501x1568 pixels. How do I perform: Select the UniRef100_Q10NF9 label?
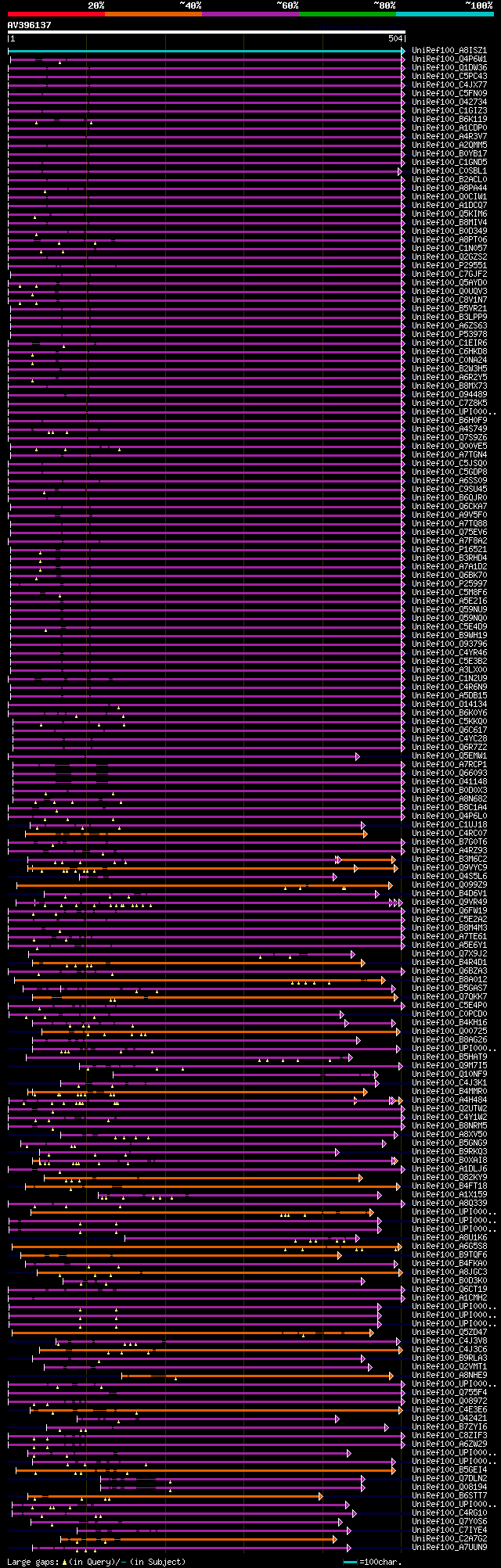click(449, 1075)
